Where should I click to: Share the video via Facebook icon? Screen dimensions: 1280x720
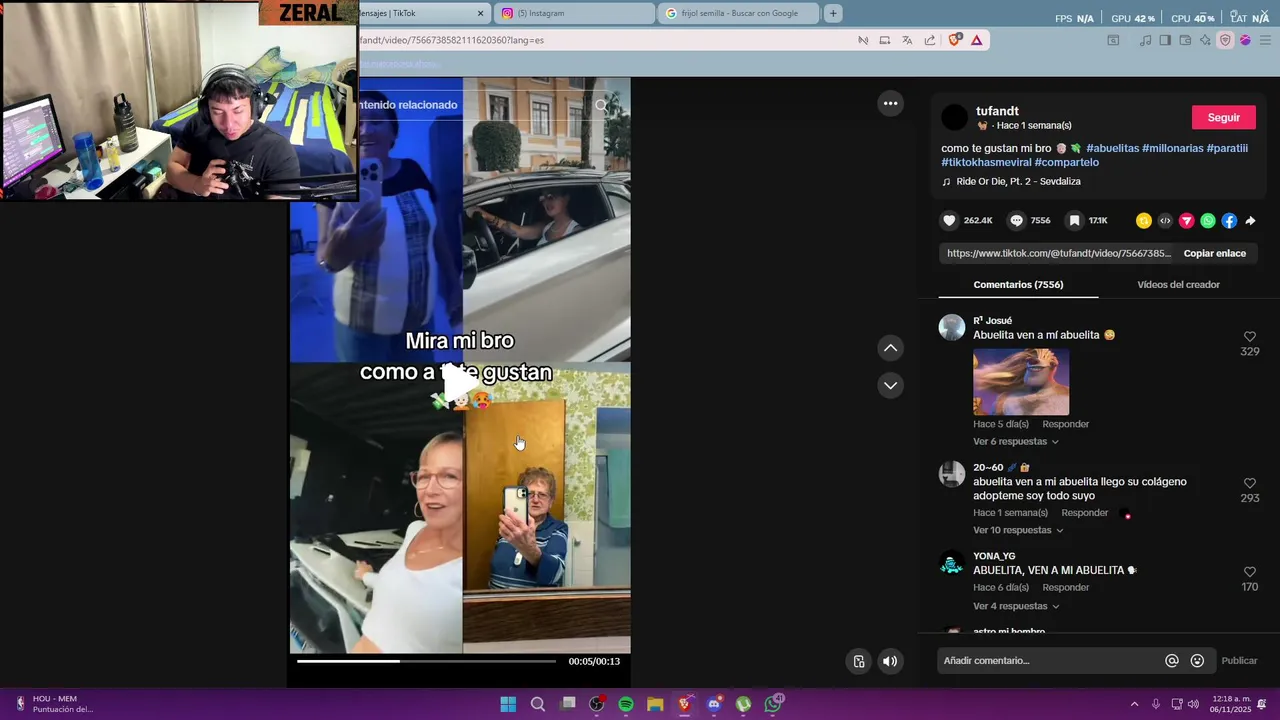point(1229,220)
